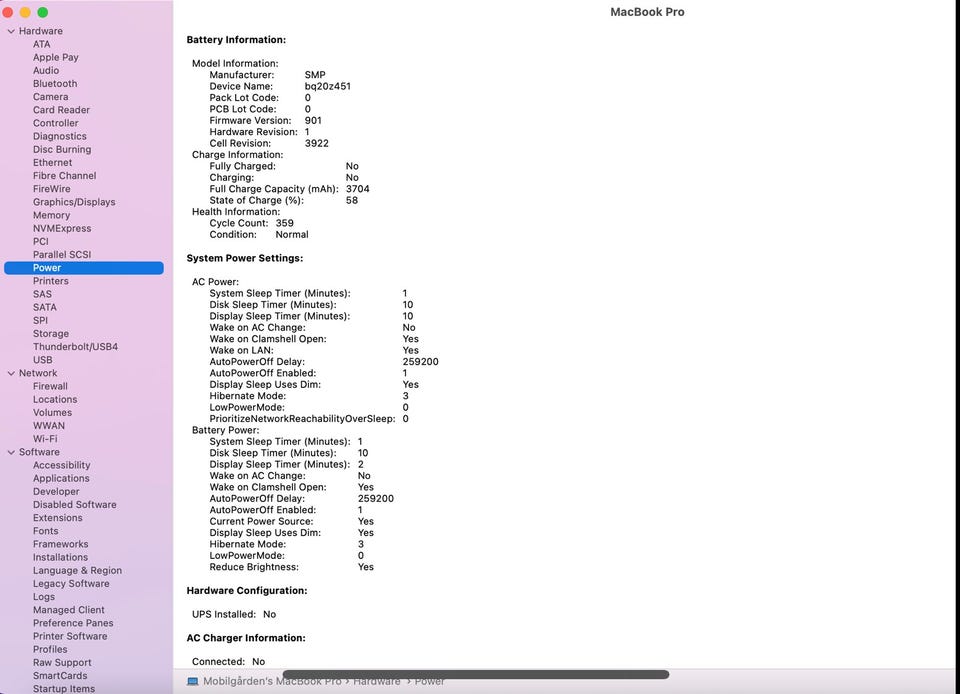Select USB in the sidebar
This screenshot has width=960, height=694.
click(42, 360)
